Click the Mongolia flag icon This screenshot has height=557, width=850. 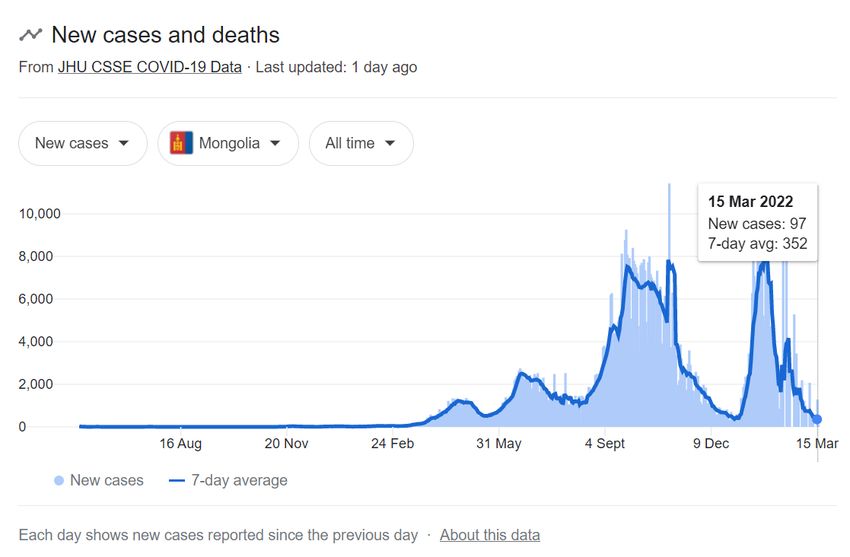[x=181, y=143]
